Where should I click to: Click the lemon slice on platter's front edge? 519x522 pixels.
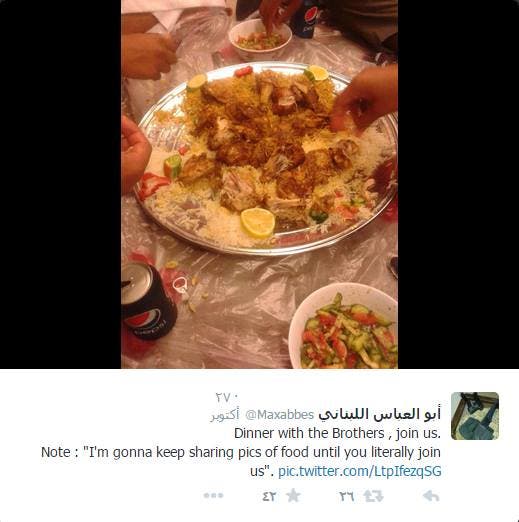pos(258,222)
